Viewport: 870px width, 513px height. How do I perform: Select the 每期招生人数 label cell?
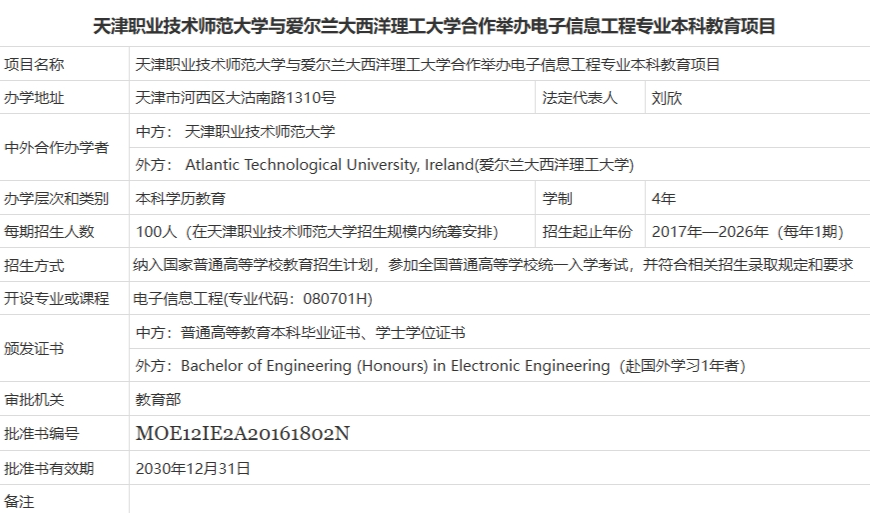pyautogui.click(x=64, y=231)
